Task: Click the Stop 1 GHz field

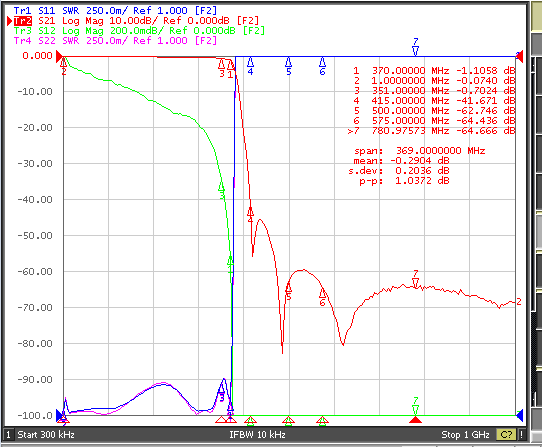Action: (465, 435)
